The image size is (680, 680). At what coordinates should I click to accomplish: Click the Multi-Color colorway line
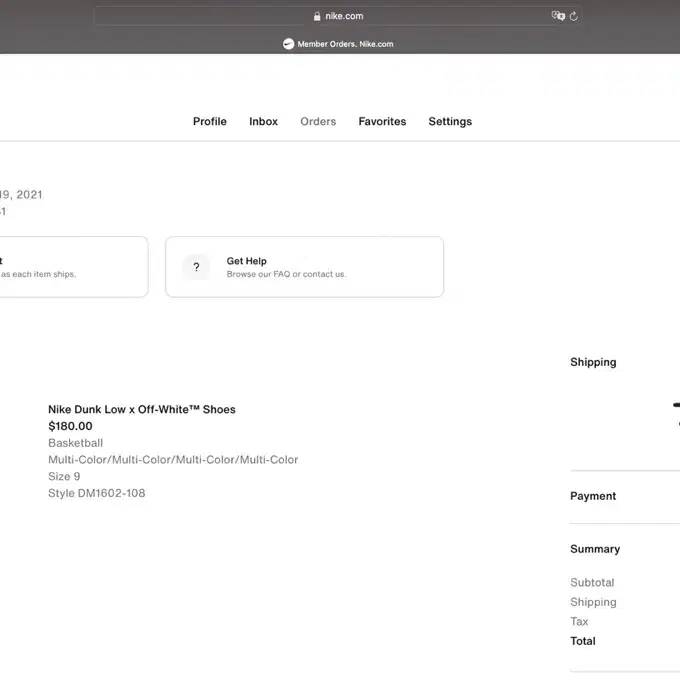pyautogui.click(x=173, y=460)
